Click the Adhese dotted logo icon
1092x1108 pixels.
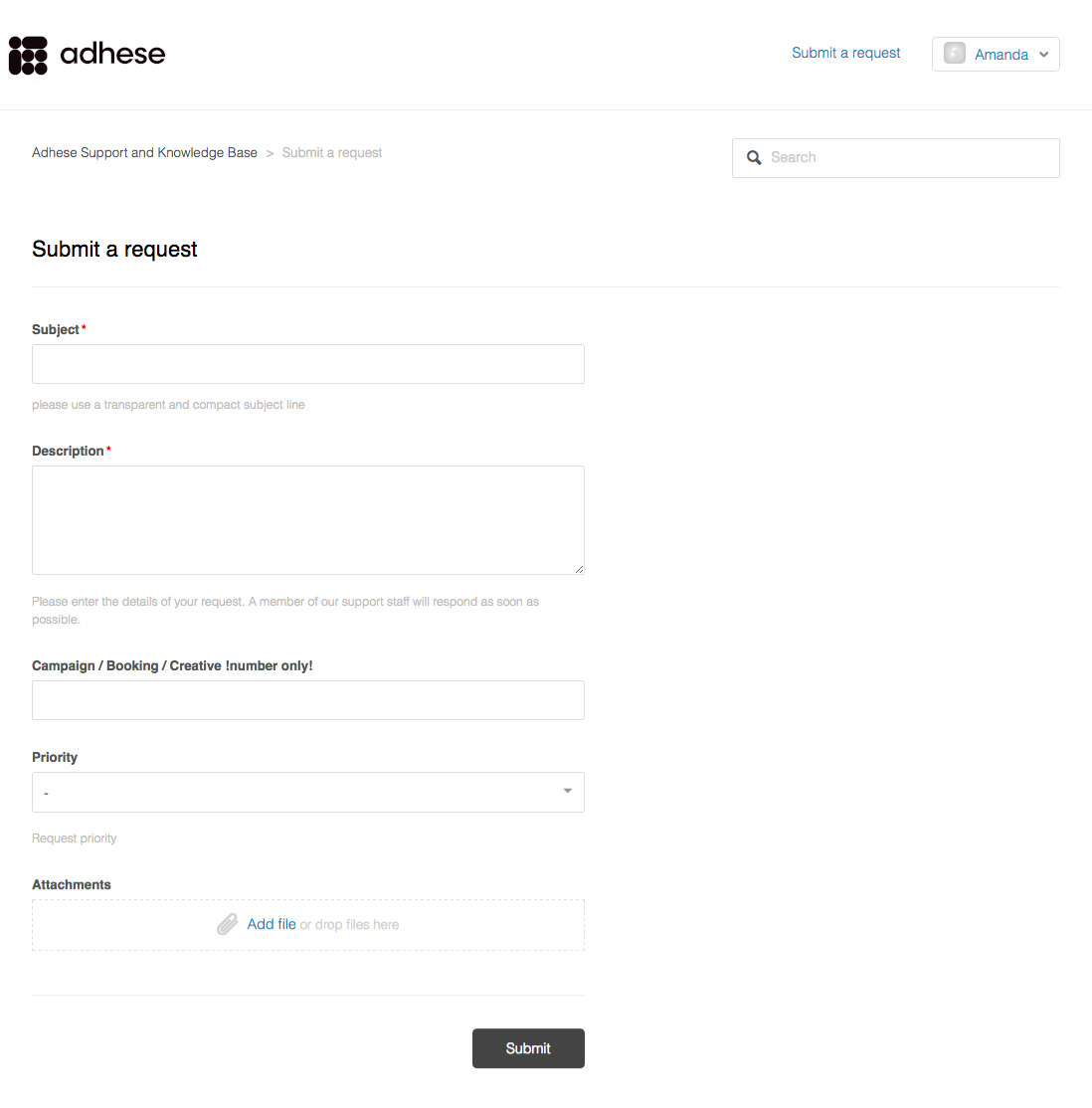click(x=28, y=55)
